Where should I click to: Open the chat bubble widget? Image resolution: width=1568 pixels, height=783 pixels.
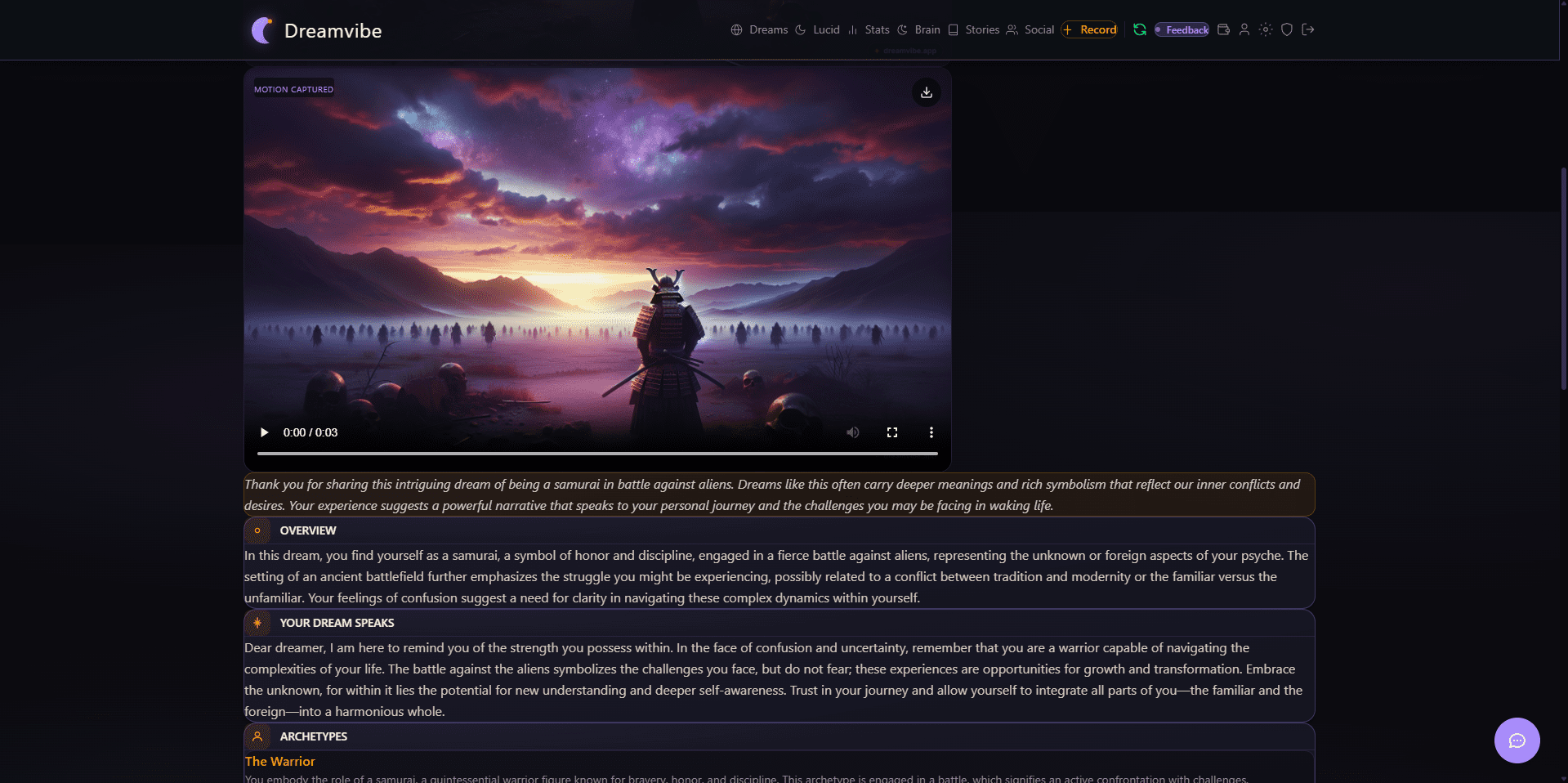point(1517,740)
